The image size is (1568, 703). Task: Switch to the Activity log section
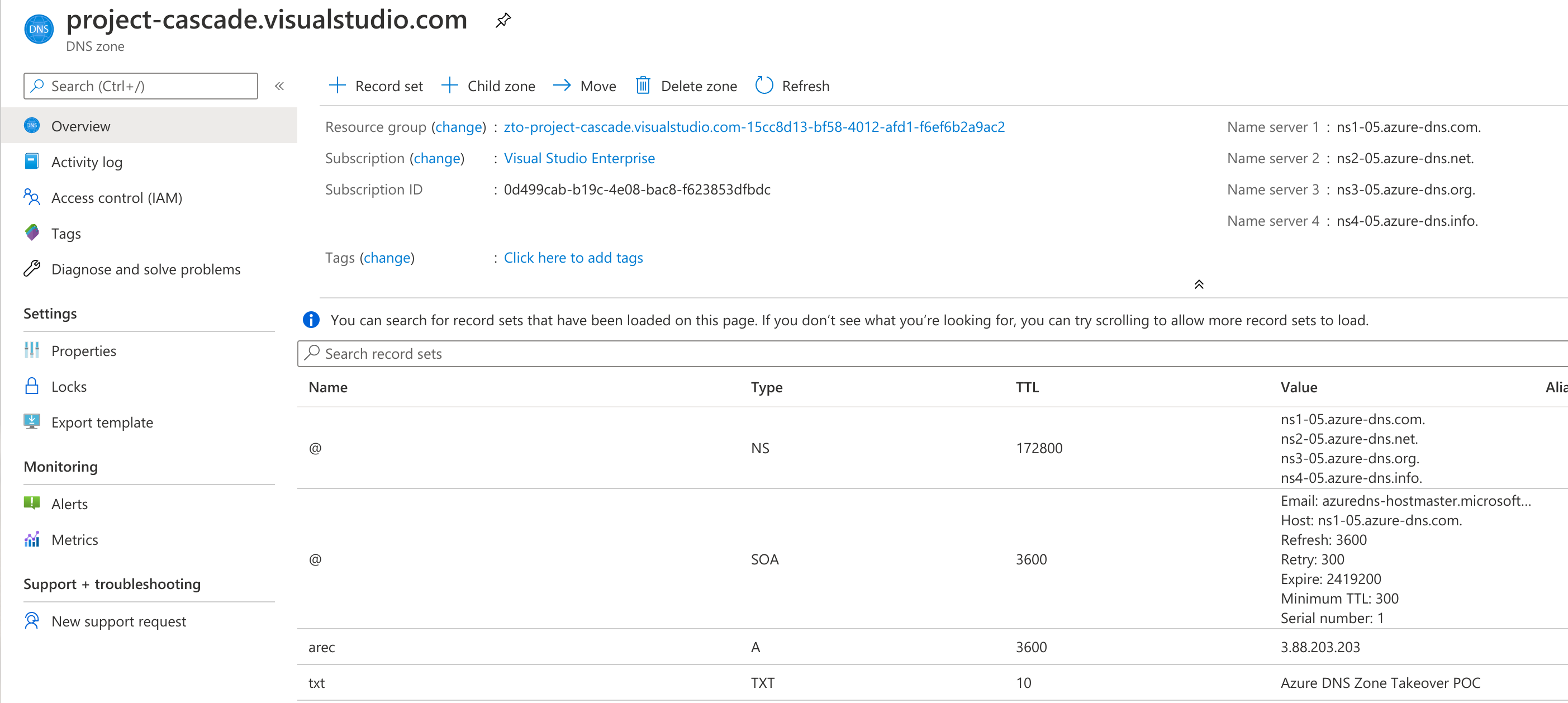point(88,161)
